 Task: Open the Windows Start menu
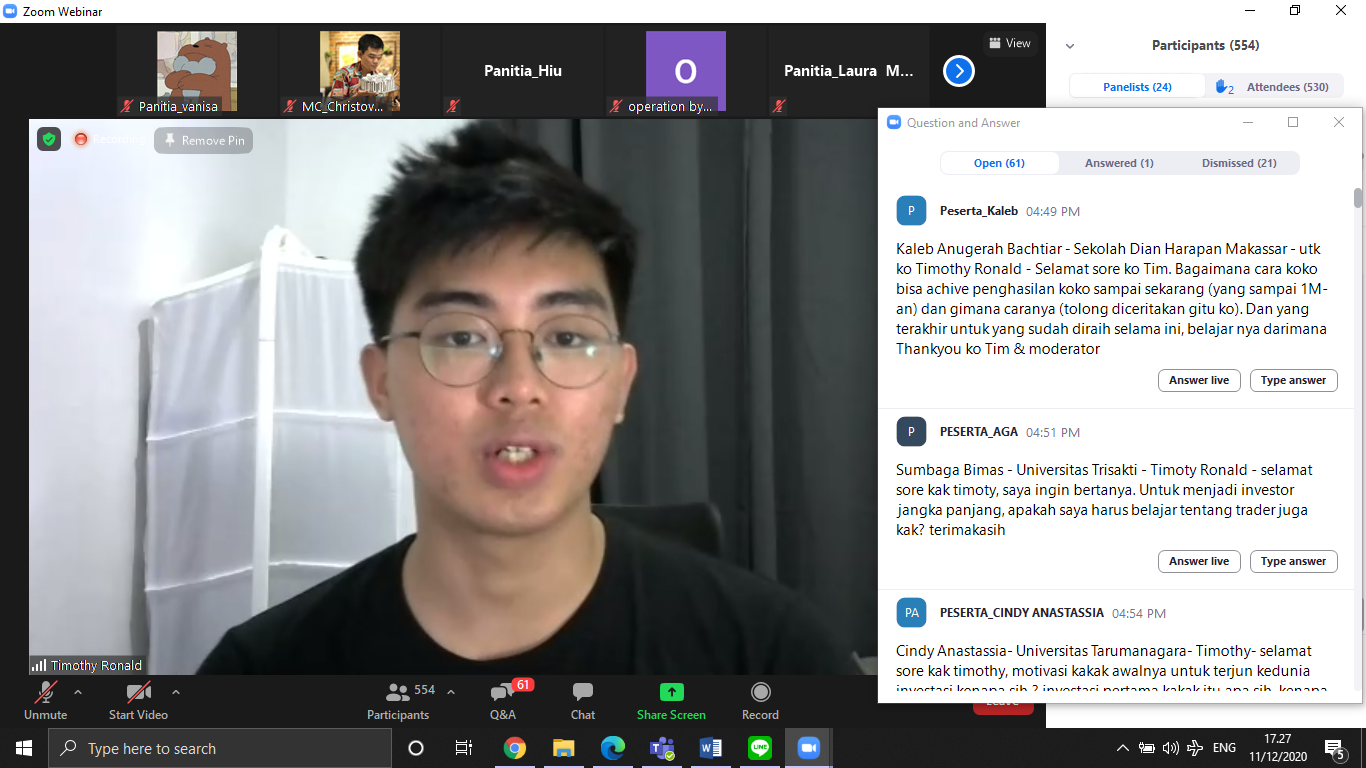tap(24, 748)
